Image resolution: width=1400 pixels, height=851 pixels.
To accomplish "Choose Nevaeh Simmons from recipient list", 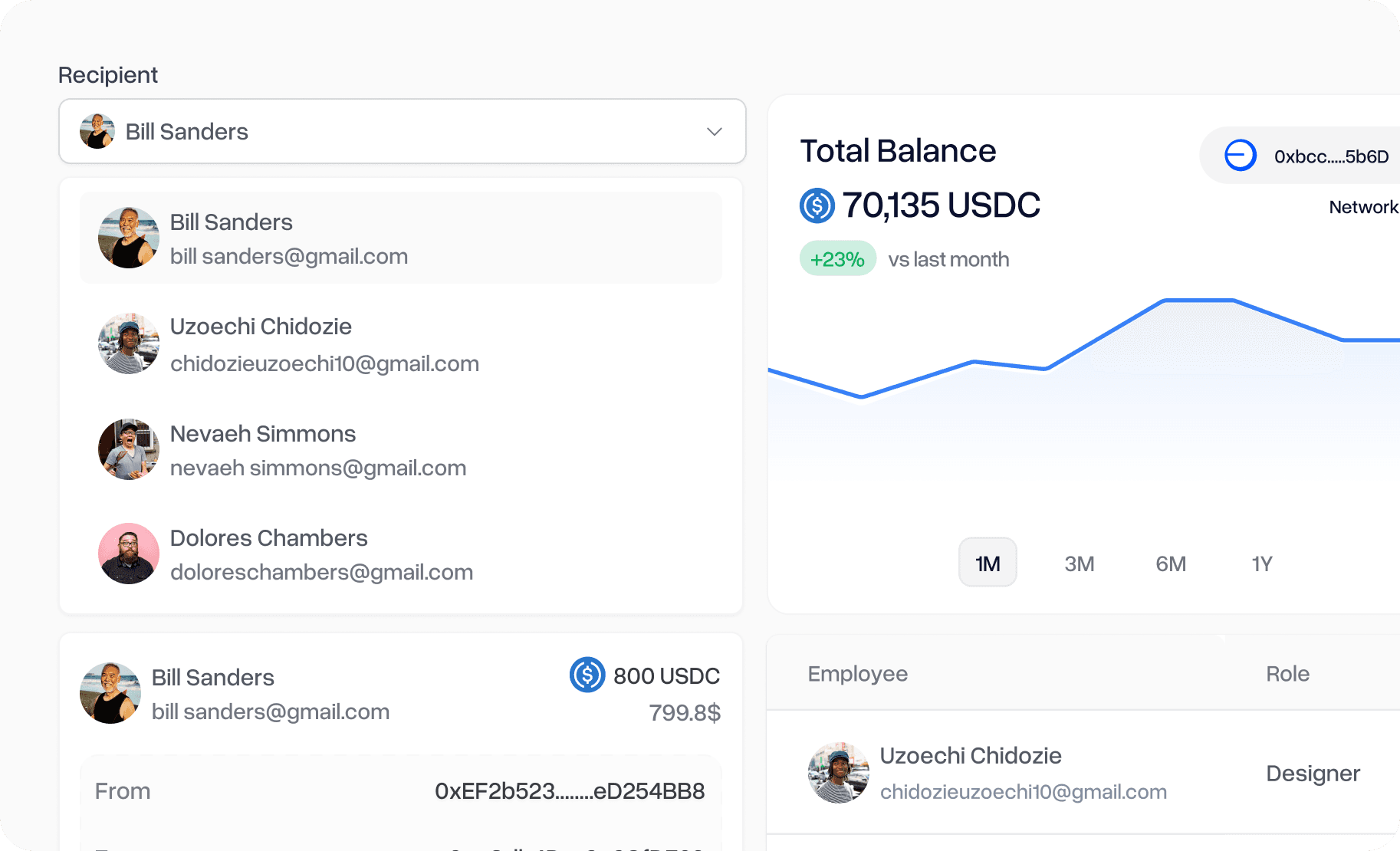I will (x=401, y=449).
